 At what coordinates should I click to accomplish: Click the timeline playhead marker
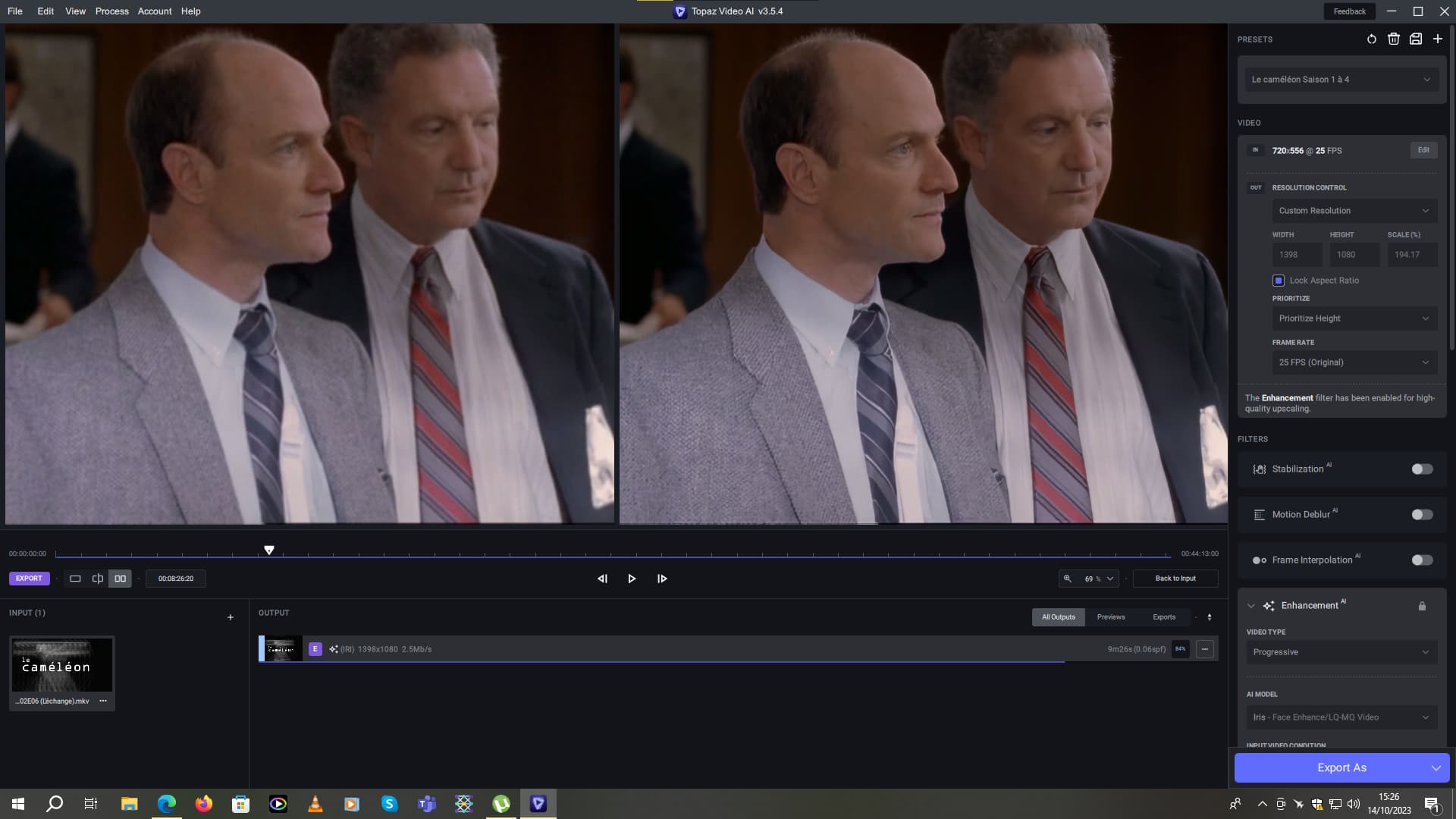[x=269, y=550]
